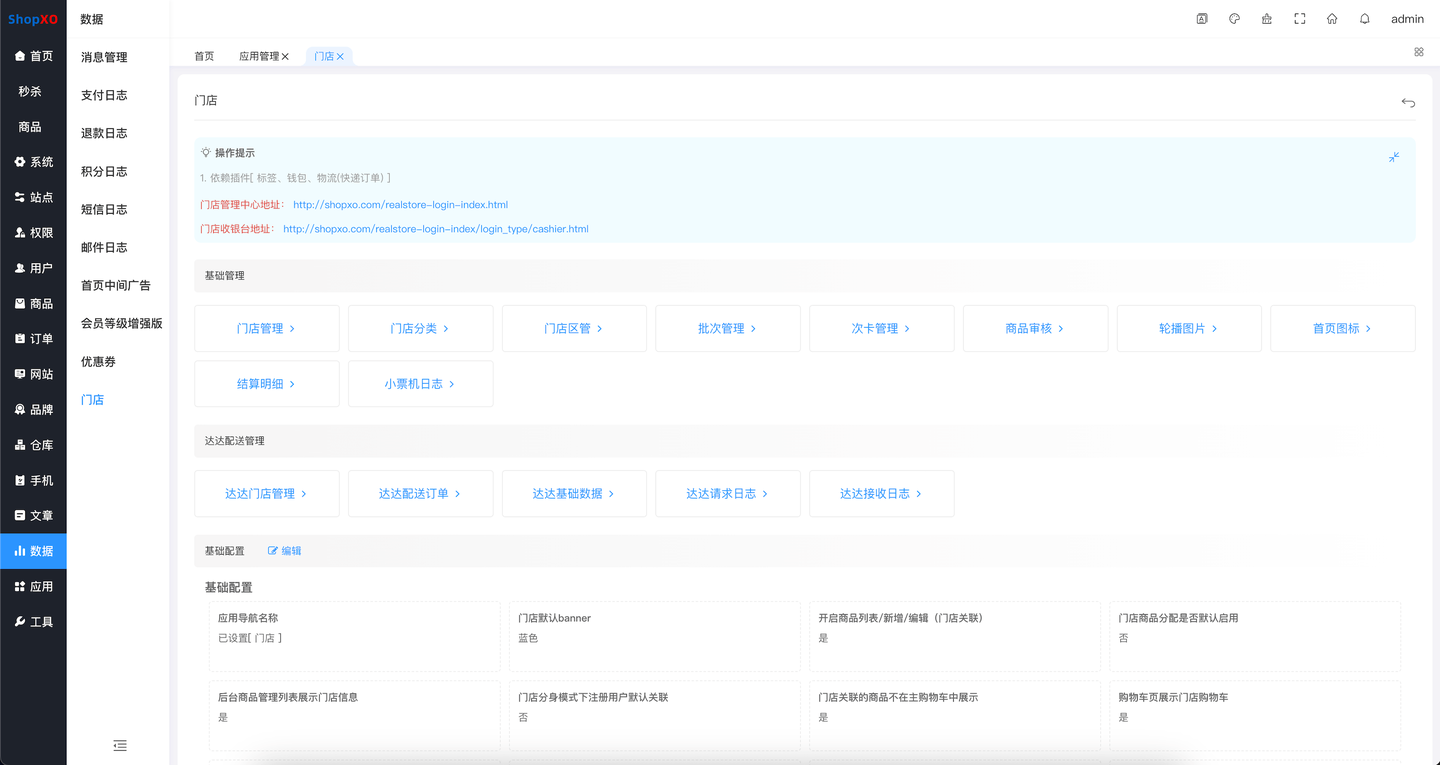Click the home icon in the top bar

pos(1332,18)
